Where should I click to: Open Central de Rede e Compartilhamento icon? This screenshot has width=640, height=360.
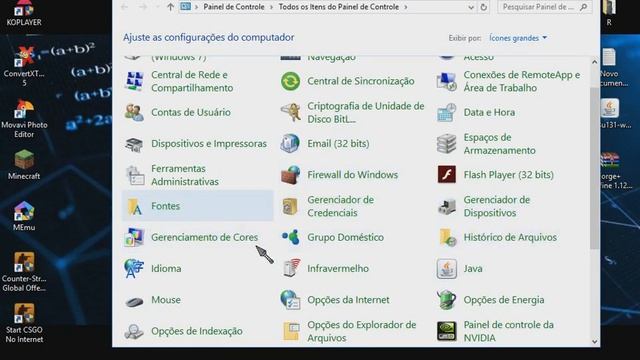(134, 81)
